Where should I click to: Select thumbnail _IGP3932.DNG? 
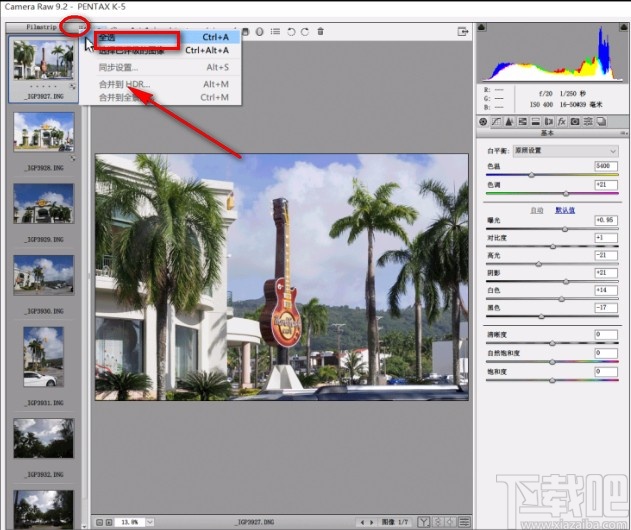[43, 438]
